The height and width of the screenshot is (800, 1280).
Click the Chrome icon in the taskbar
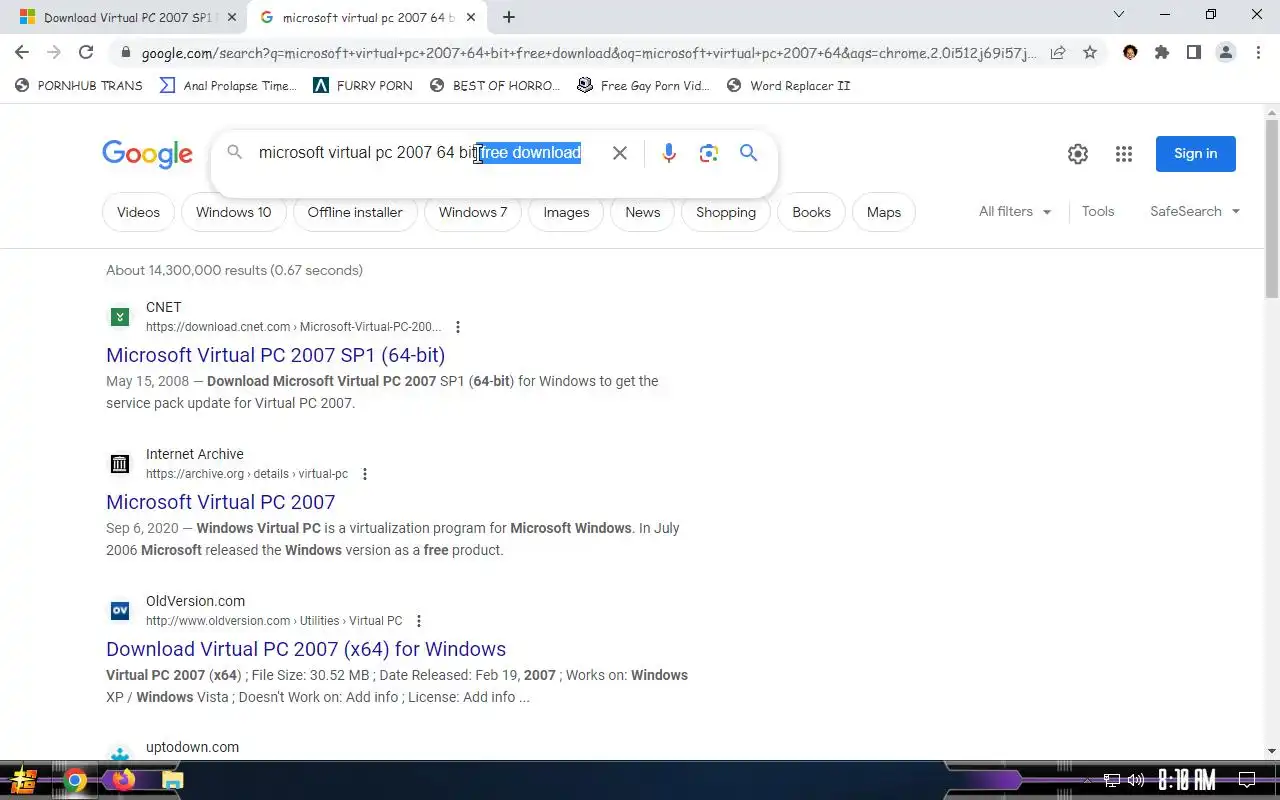(x=75, y=780)
